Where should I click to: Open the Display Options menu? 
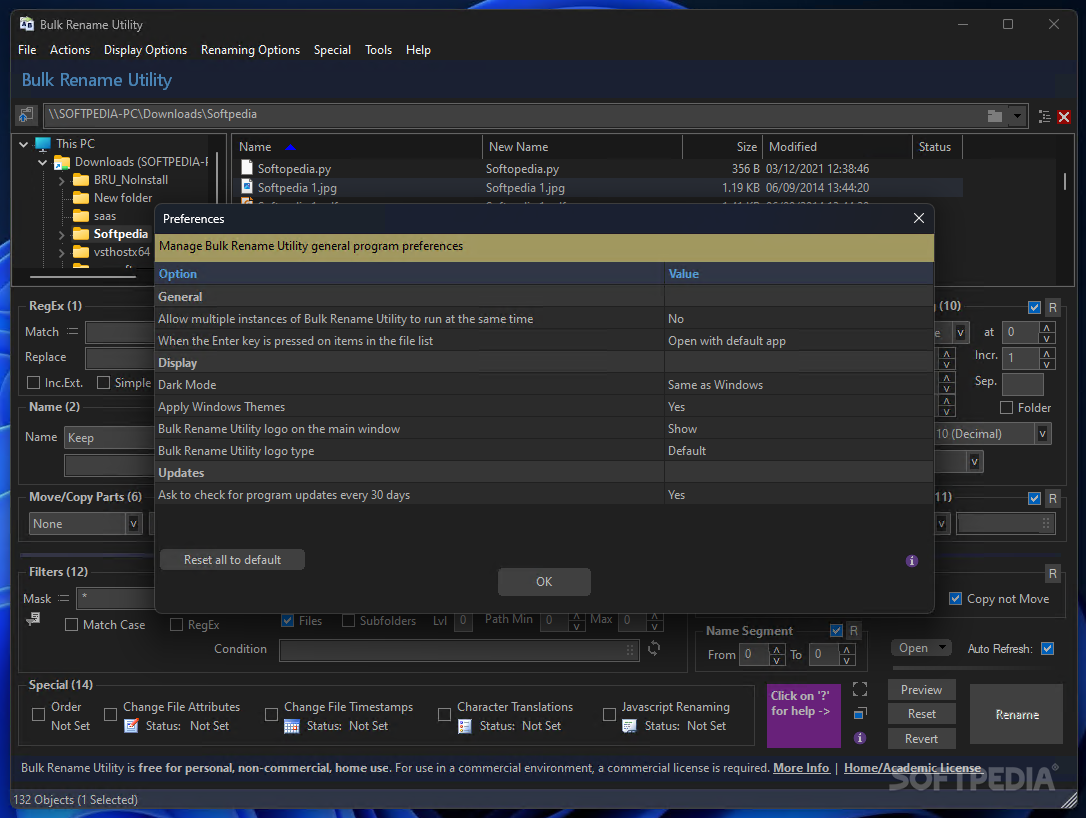tap(145, 50)
